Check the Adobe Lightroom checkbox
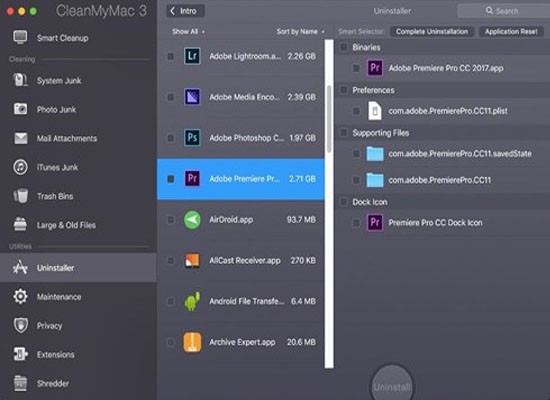550x400 pixels. [170, 56]
